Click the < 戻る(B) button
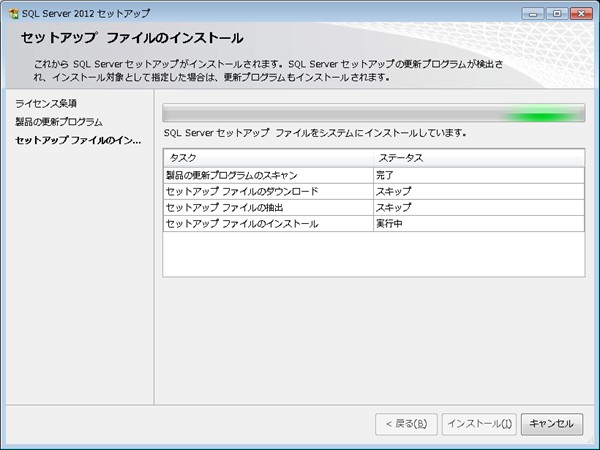Image resolution: width=600 pixels, height=450 pixels. 406,424
